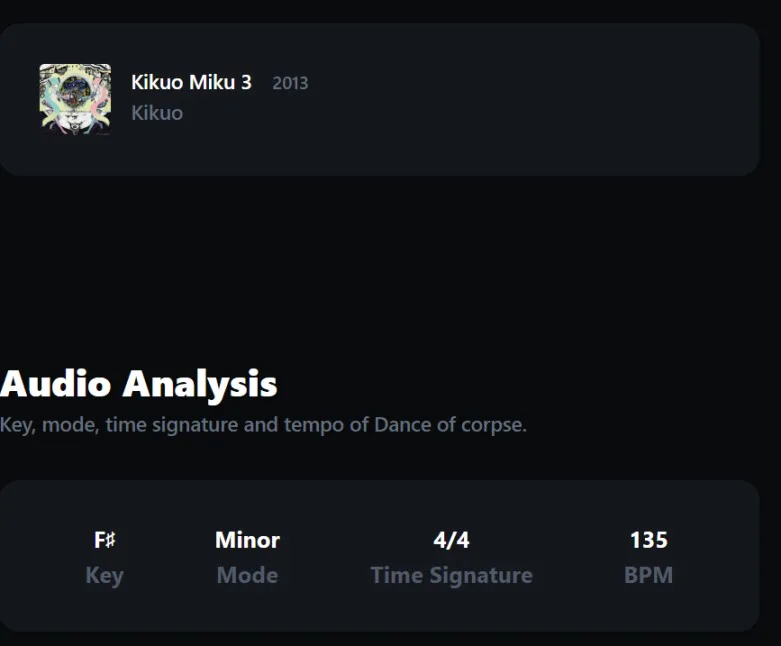Image resolution: width=781 pixels, height=646 pixels.
Task: Click the Audio Analysis heading
Action: tap(138, 384)
